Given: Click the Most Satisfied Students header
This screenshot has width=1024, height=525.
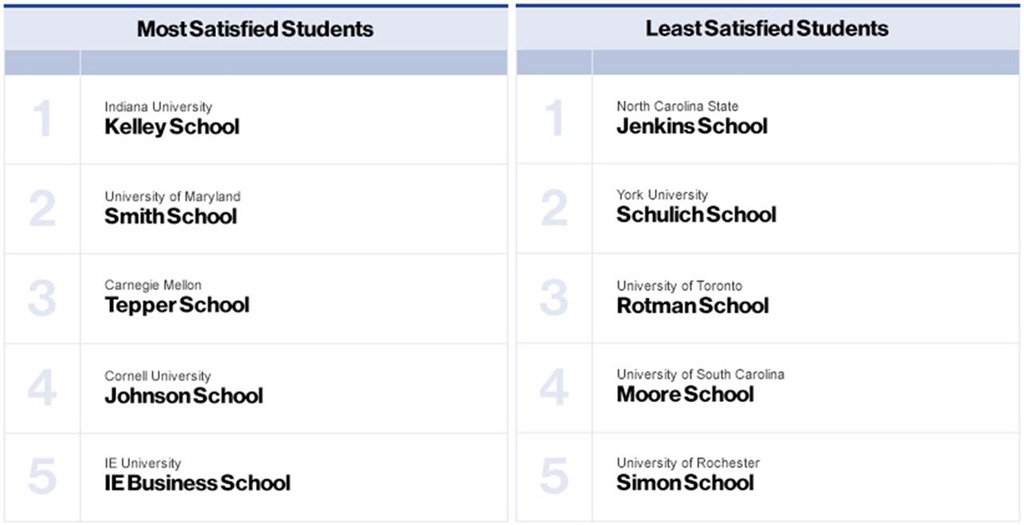Looking at the screenshot, I should coord(255,29).
